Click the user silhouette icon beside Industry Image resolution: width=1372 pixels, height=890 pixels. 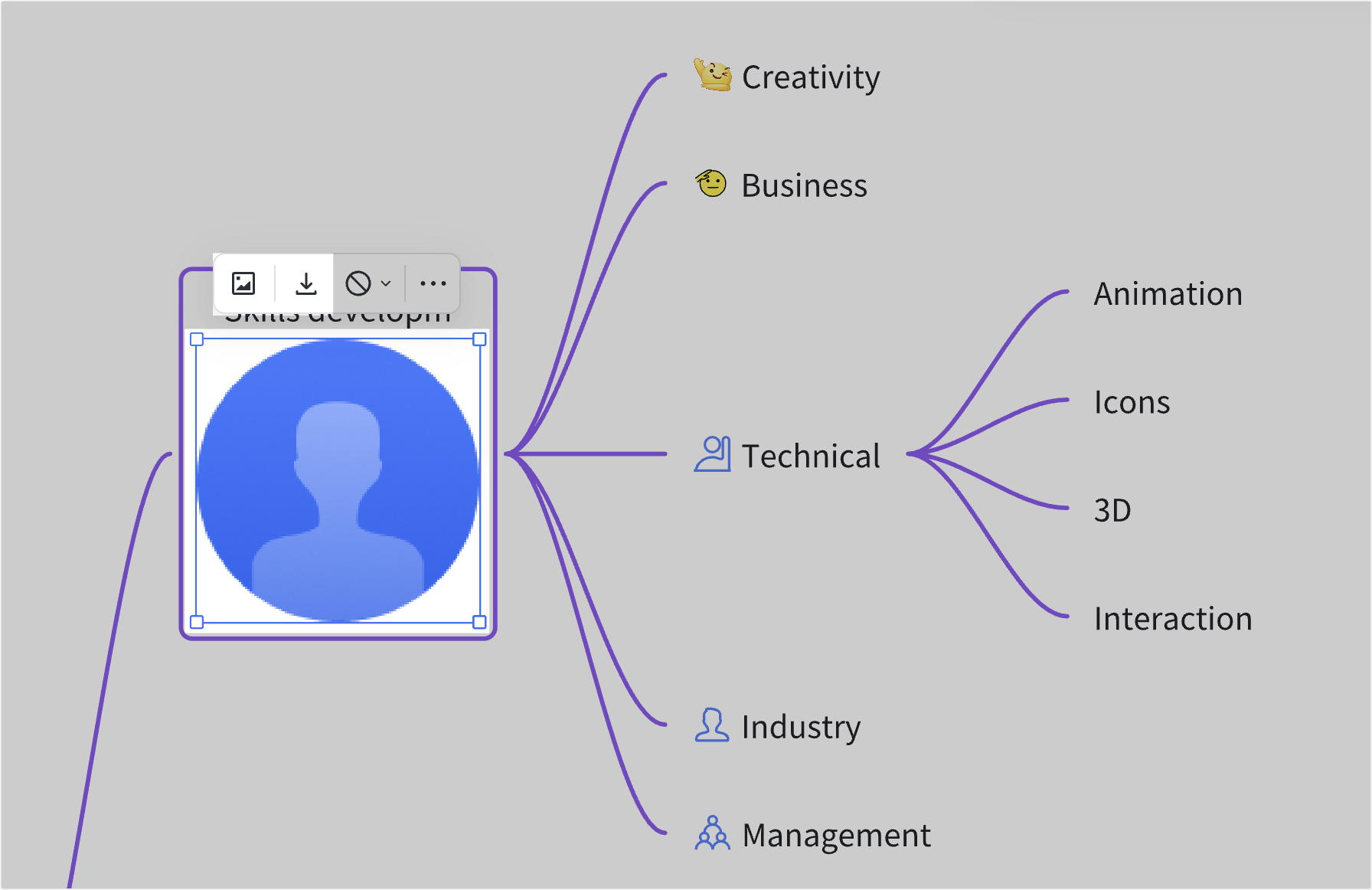pos(712,725)
